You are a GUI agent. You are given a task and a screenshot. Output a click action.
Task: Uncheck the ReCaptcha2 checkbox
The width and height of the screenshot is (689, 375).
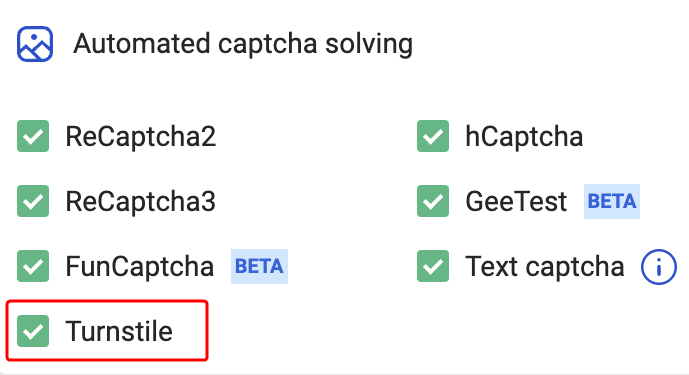33,136
